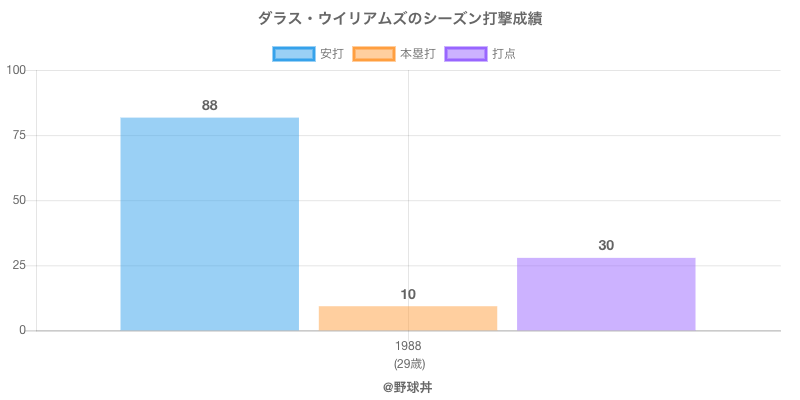Click the orange 本塁打 legend color box
This screenshot has width=800, height=400.
(x=373, y=54)
